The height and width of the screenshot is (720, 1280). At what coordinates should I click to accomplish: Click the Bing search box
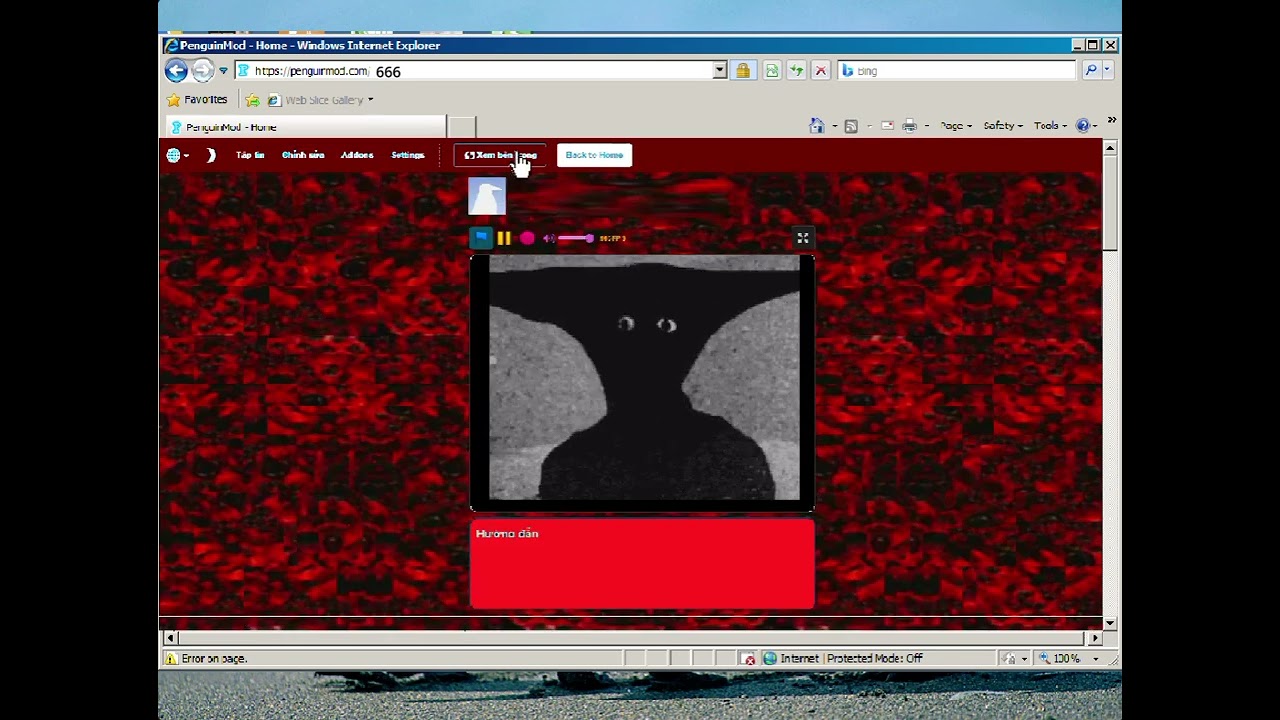coord(957,71)
